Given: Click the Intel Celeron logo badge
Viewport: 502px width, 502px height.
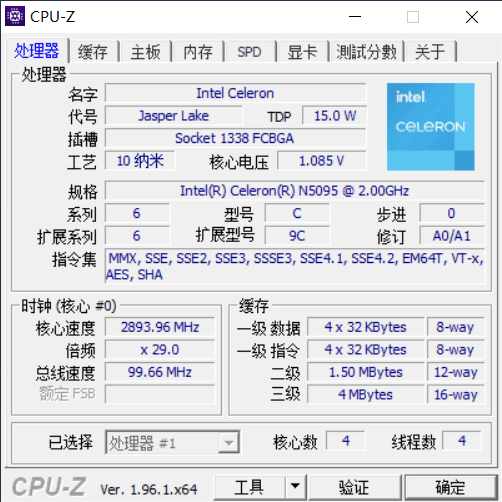Looking at the screenshot, I should [x=431, y=127].
